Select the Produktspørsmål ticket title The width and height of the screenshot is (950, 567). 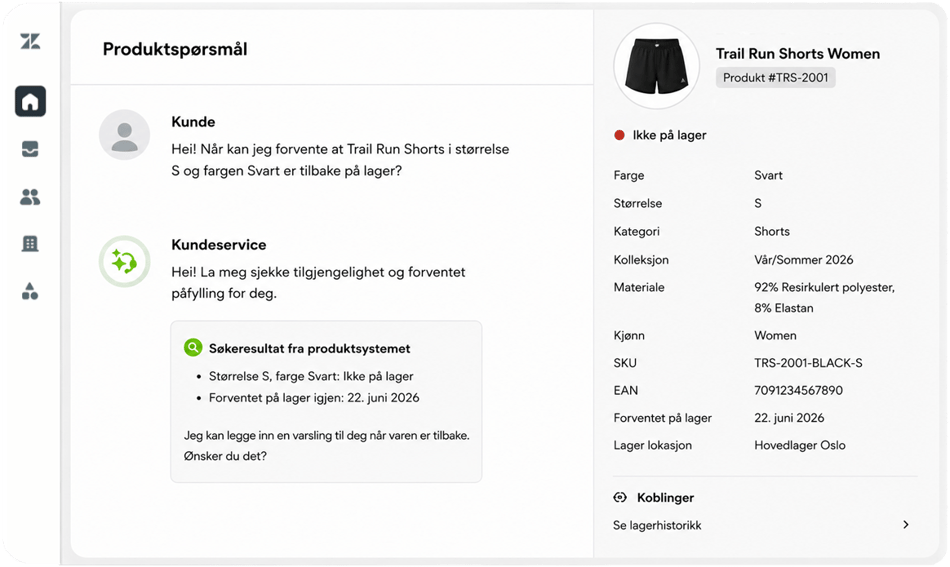[175, 49]
